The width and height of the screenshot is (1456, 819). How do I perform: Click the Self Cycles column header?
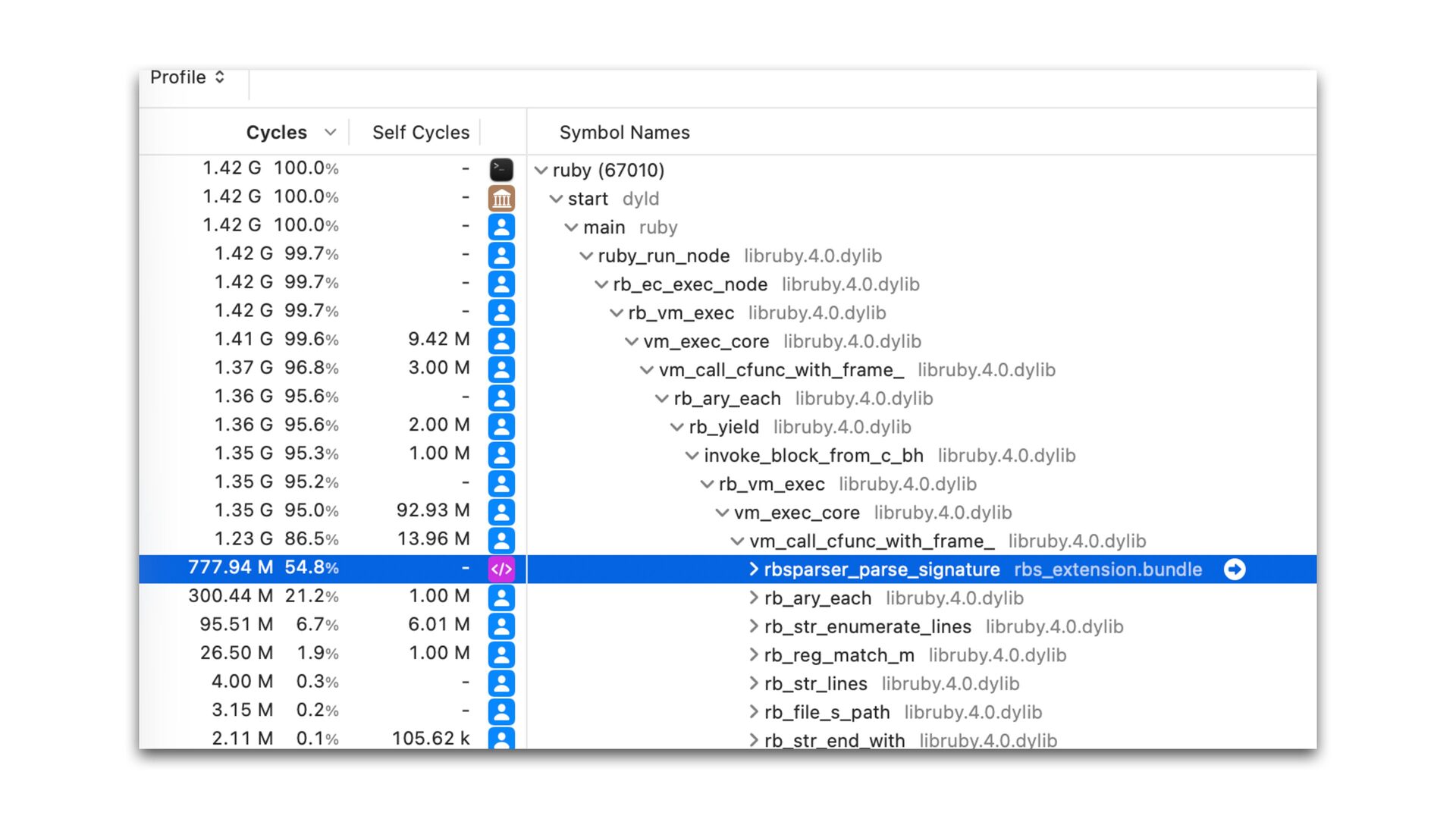421,132
